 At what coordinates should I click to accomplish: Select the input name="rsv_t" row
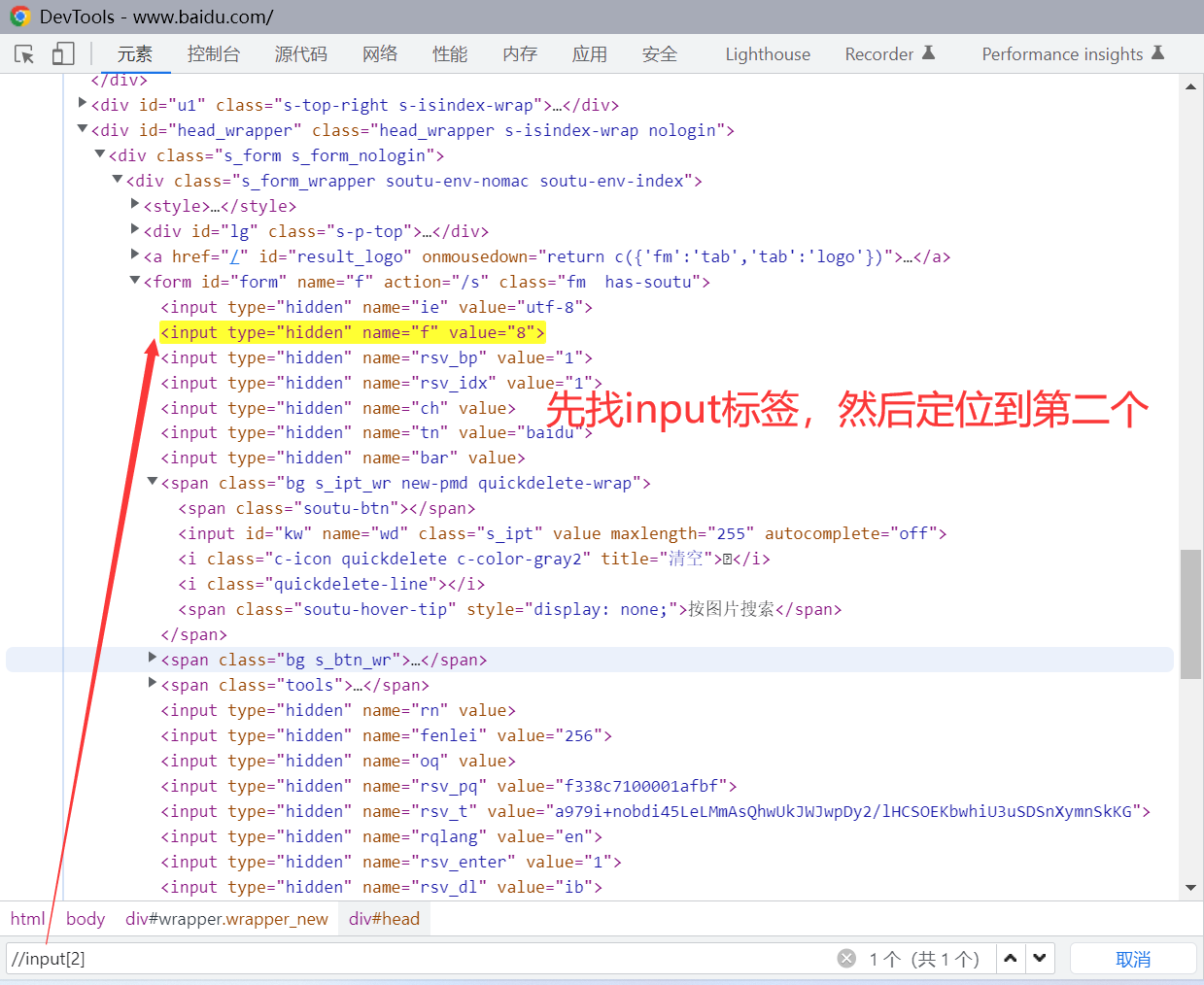coord(655,811)
